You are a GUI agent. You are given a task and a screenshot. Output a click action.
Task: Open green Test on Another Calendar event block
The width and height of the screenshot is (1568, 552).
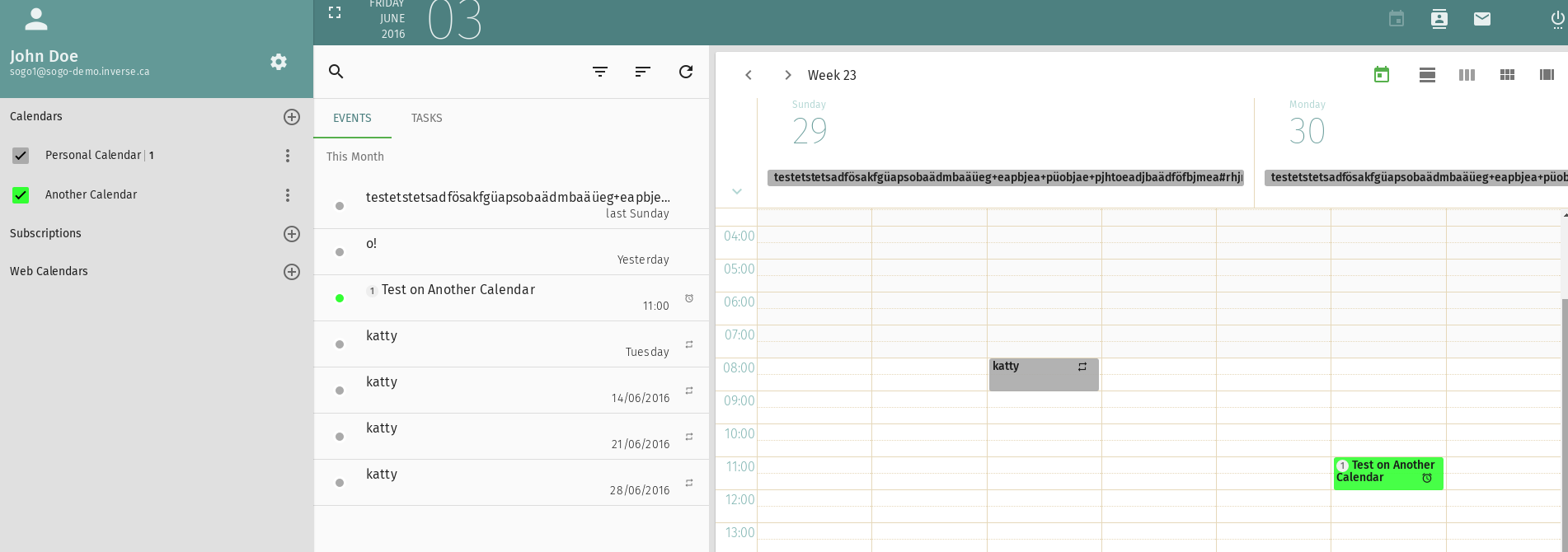pos(1387,473)
